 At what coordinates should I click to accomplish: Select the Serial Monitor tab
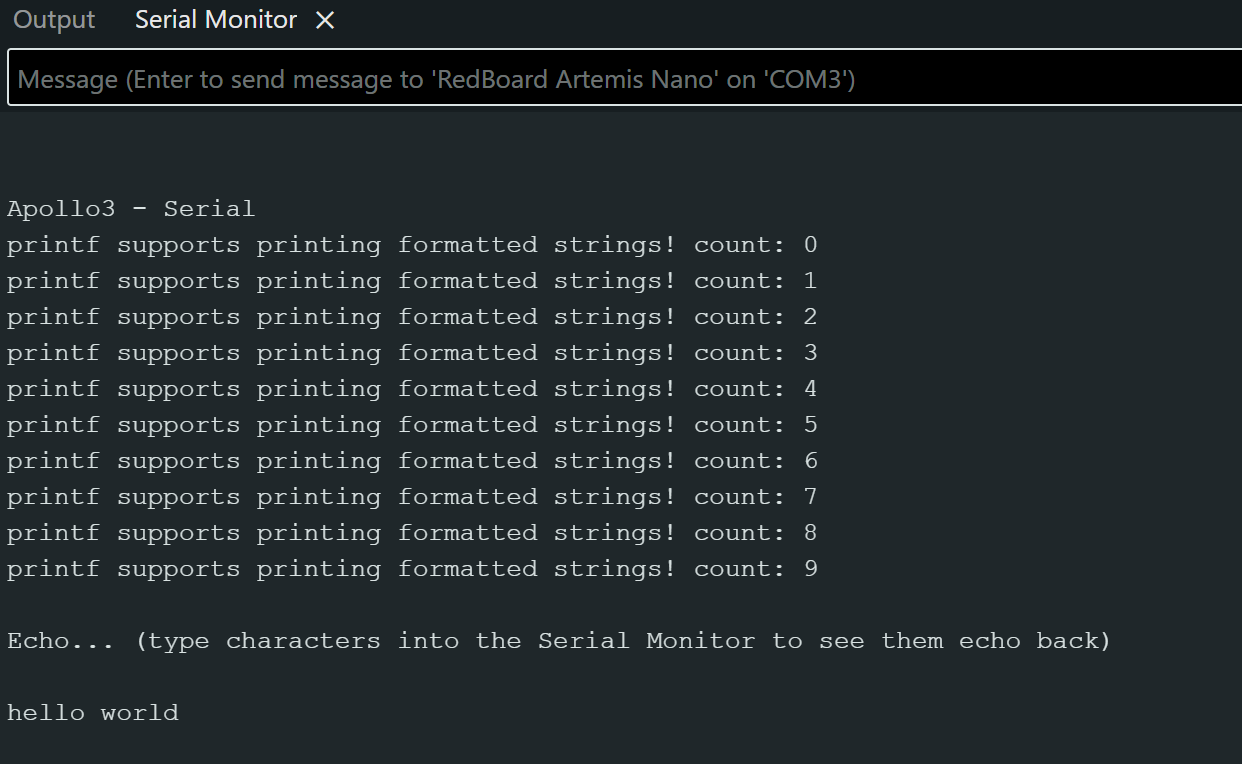[x=215, y=19]
